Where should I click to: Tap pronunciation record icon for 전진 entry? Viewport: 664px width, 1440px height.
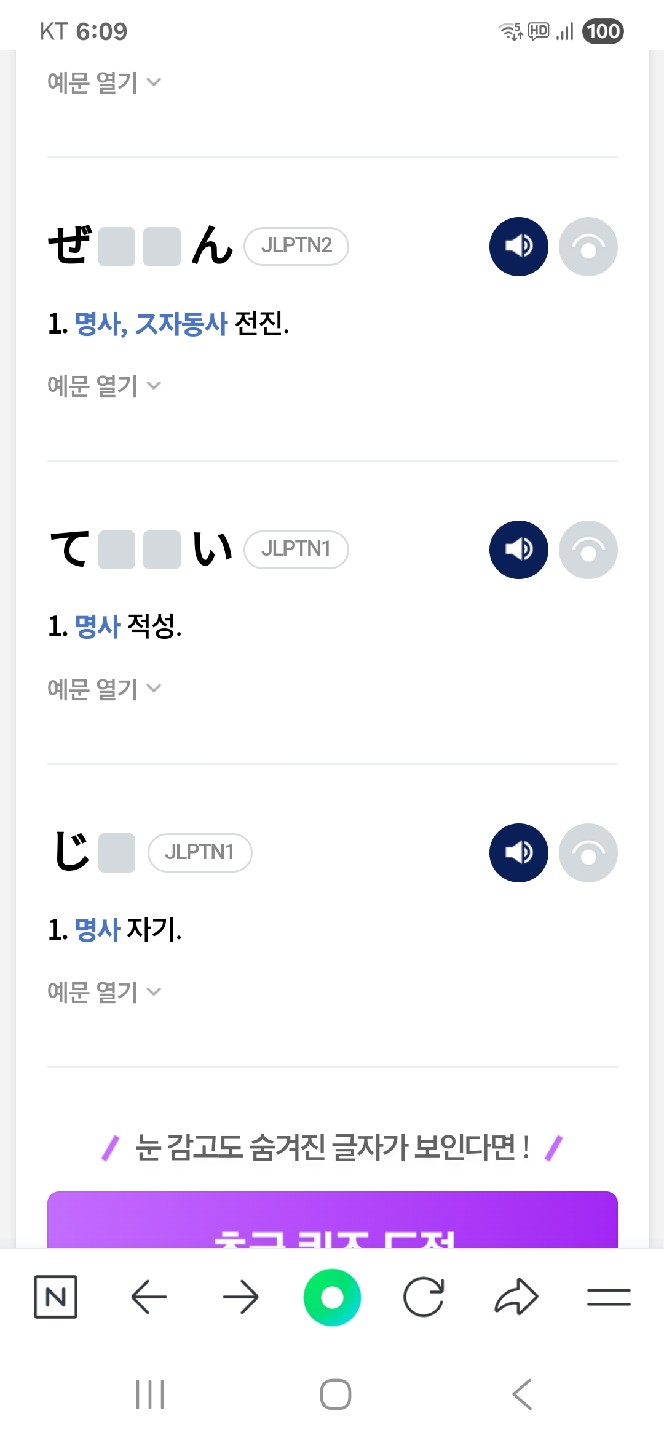[x=588, y=246]
